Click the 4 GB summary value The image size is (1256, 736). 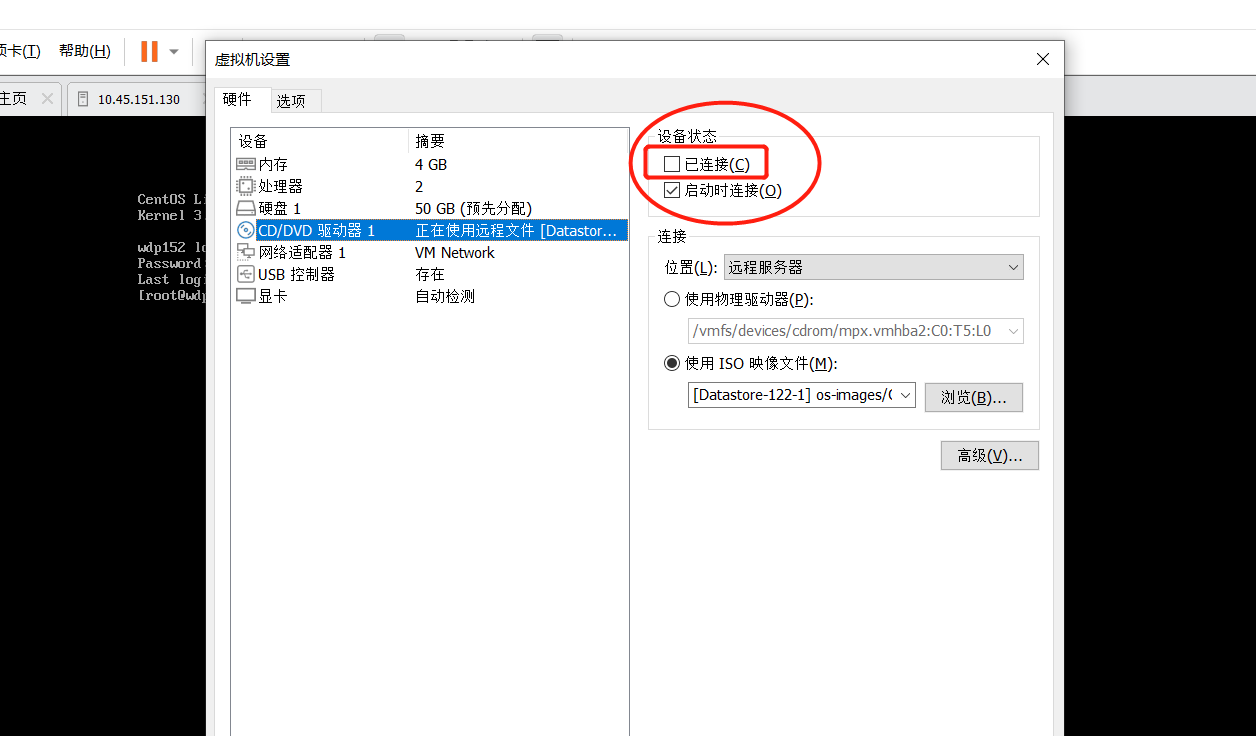point(431,164)
